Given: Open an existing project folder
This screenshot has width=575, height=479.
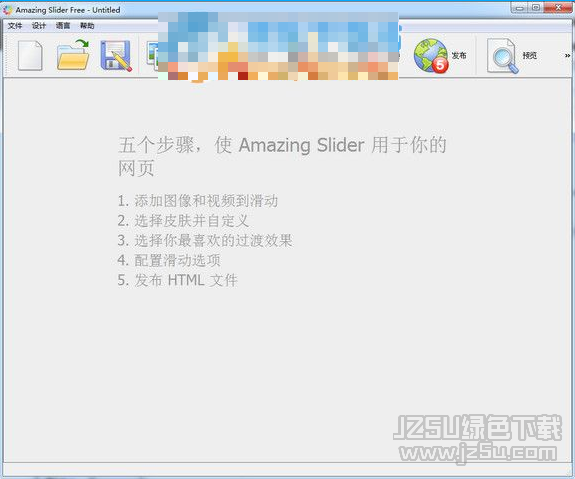Looking at the screenshot, I should point(73,55).
